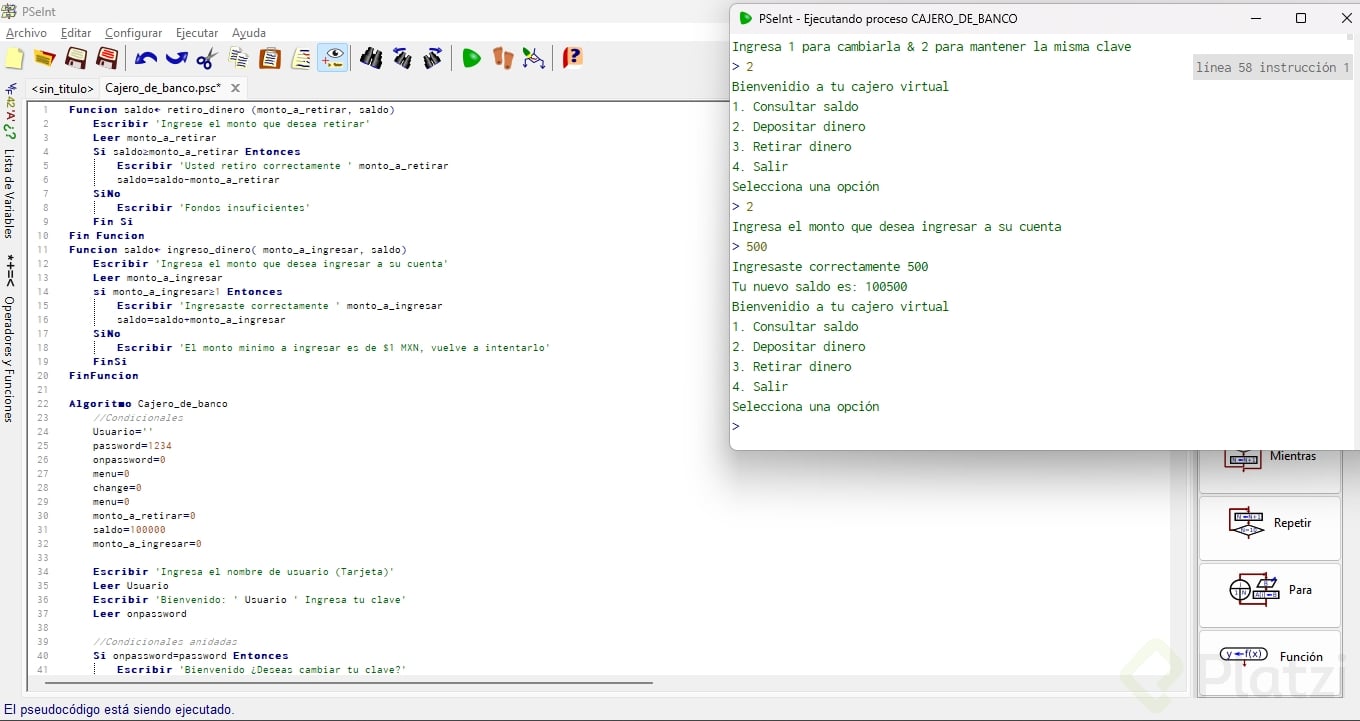Undo the last edit with the blue arrow
Screen dimensions: 1360x721
point(146,58)
